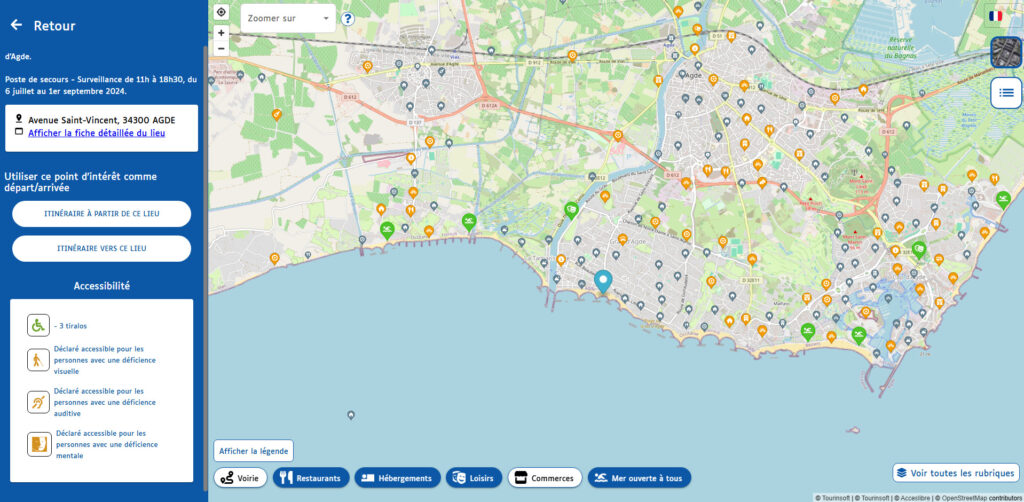1024x502 pixels.
Task: Open the Zoomer sur dropdown
Action: 288,18
